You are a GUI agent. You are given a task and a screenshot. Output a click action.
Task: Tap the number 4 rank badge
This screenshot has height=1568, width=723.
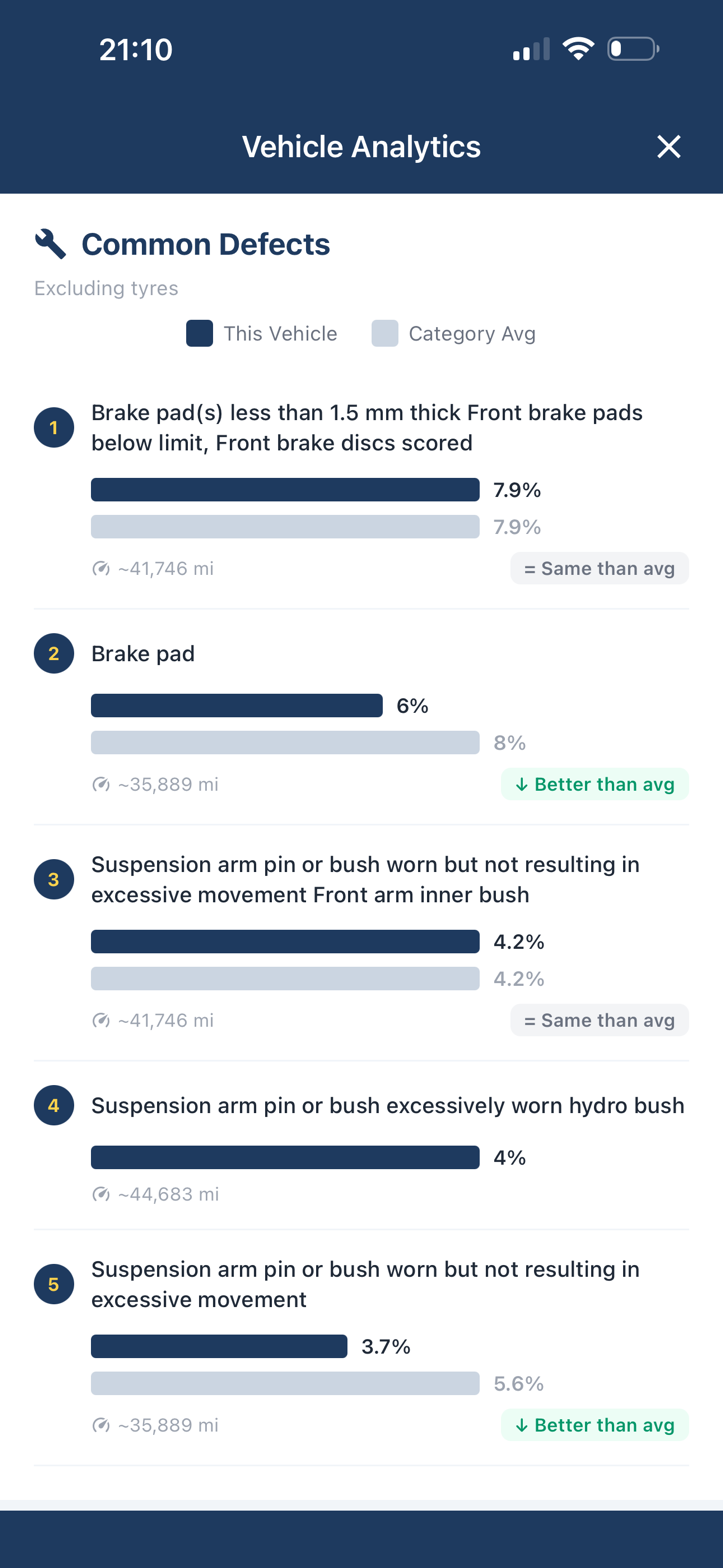tap(53, 1106)
